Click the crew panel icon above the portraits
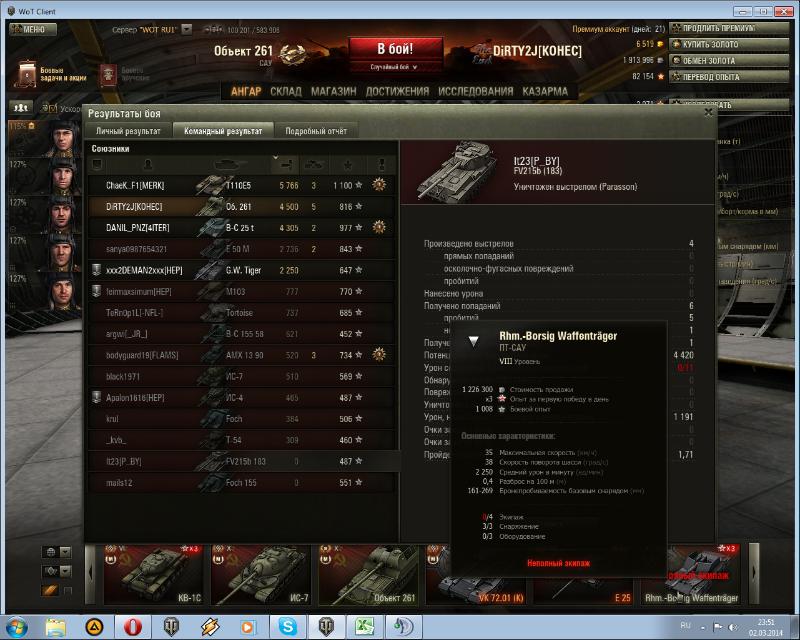This screenshot has width=800, height=640. point(21,107)
